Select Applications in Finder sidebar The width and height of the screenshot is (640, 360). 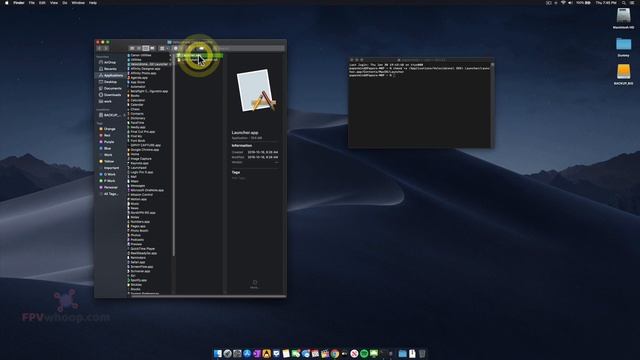click(111, 76)
